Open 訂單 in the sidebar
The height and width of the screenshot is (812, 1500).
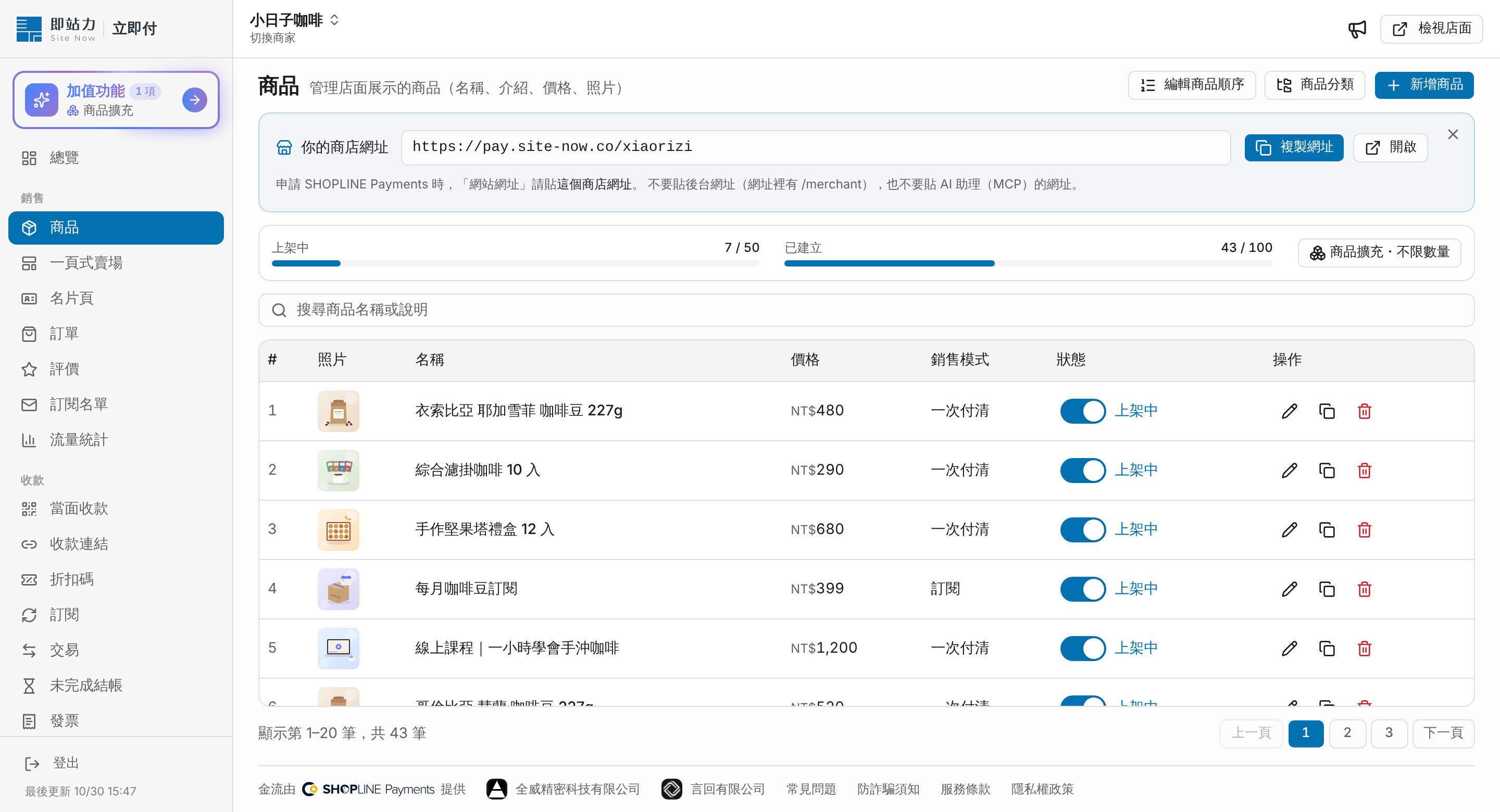pos(116,334)
